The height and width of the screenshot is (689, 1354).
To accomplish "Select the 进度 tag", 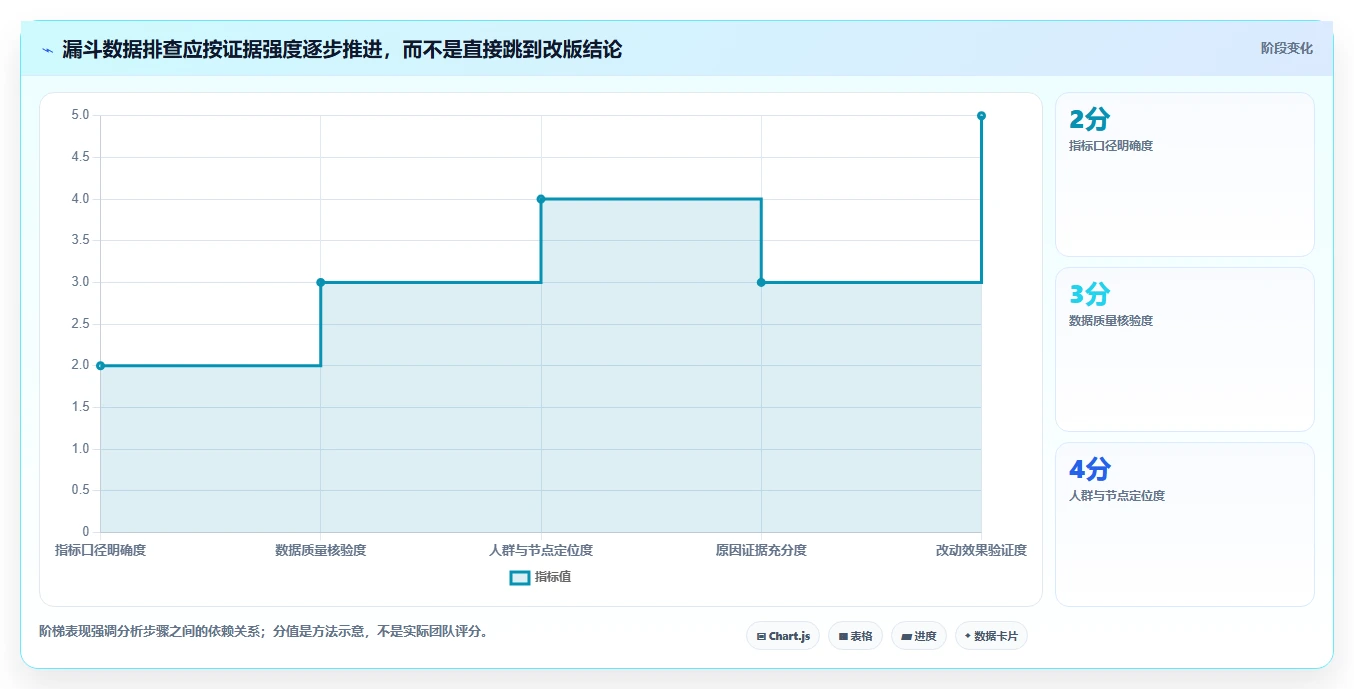I will [x=918, y=636].
